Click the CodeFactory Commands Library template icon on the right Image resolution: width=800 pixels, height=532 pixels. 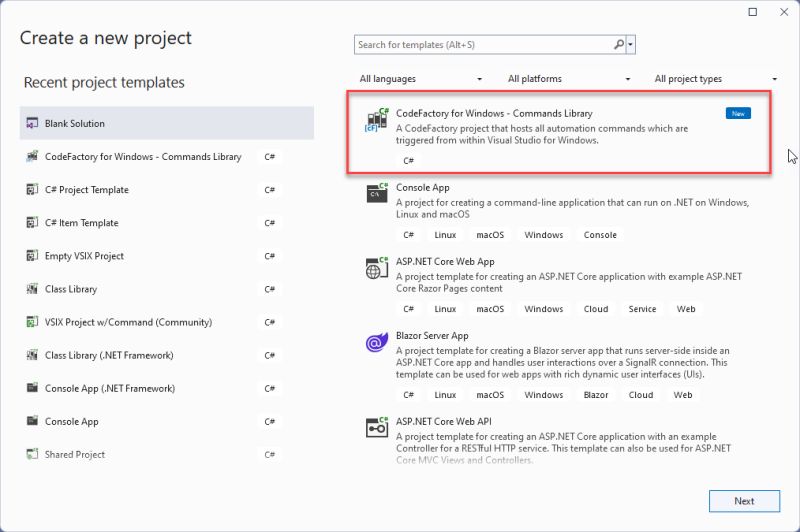(x=377, y=120)
